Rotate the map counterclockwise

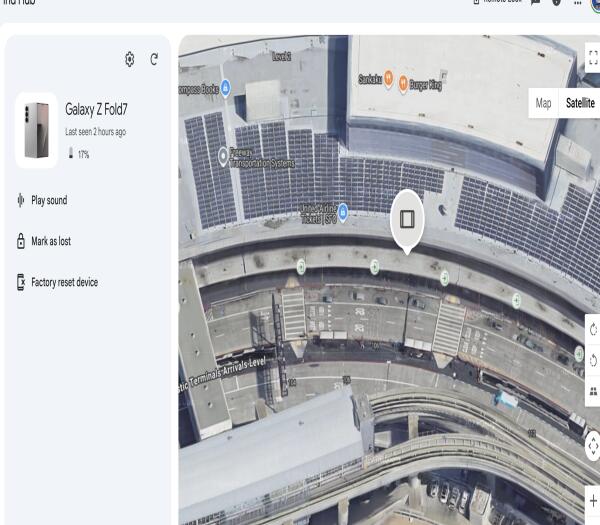[x=592, y=360]
